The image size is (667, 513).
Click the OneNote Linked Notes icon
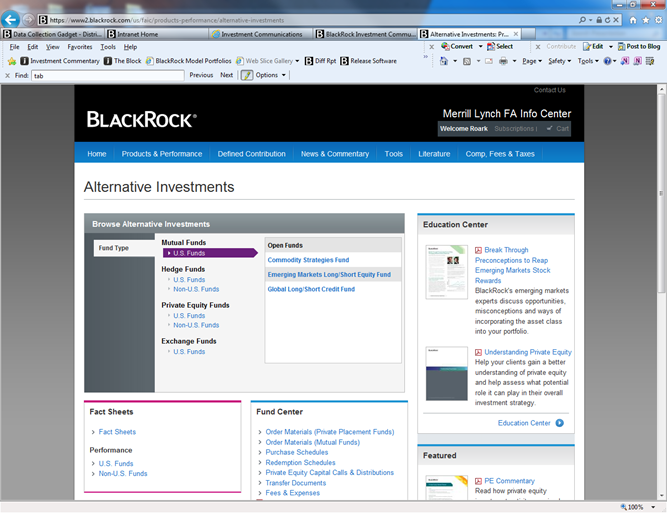(x=637, y=61)
